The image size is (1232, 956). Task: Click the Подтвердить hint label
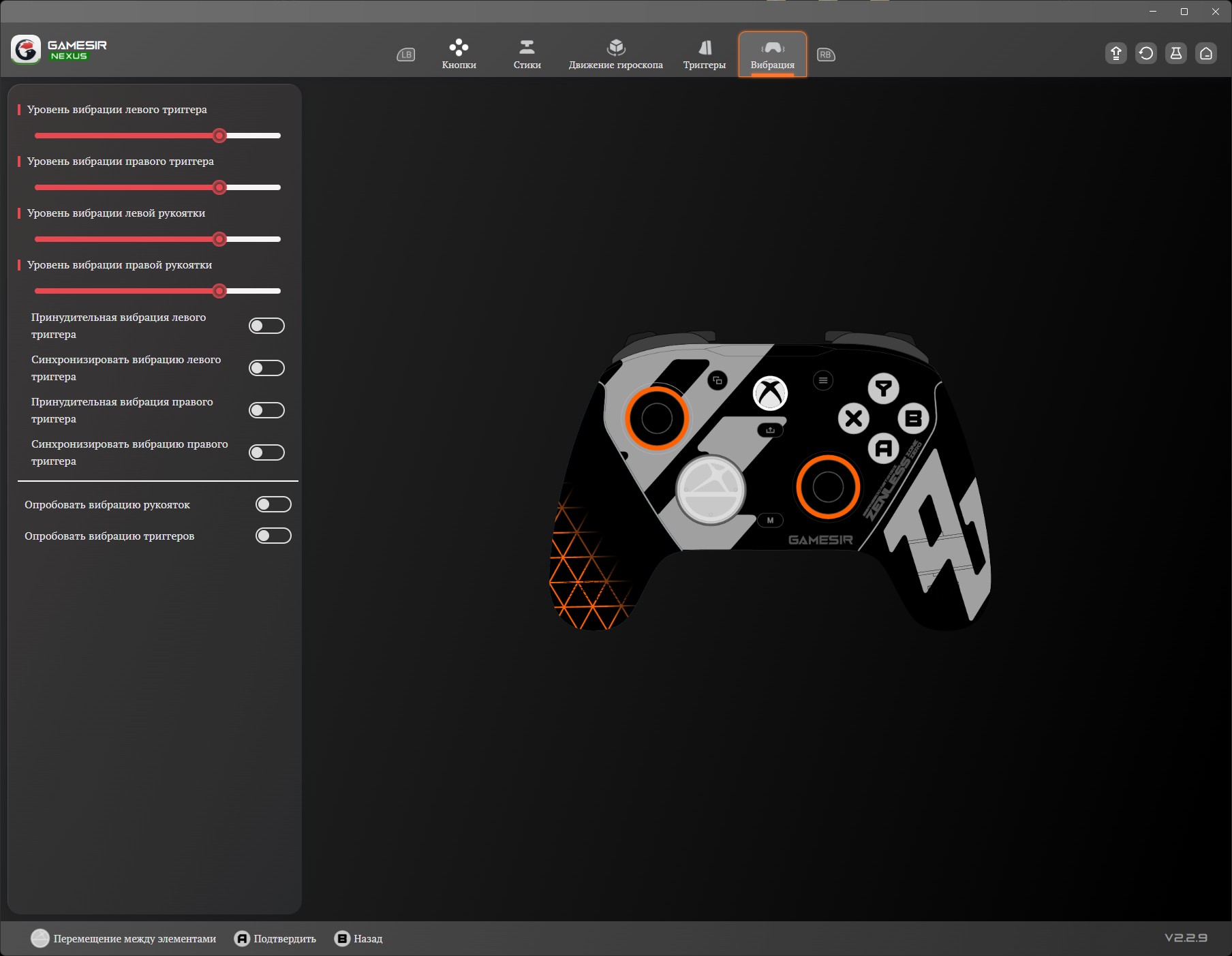click(285, 939)
